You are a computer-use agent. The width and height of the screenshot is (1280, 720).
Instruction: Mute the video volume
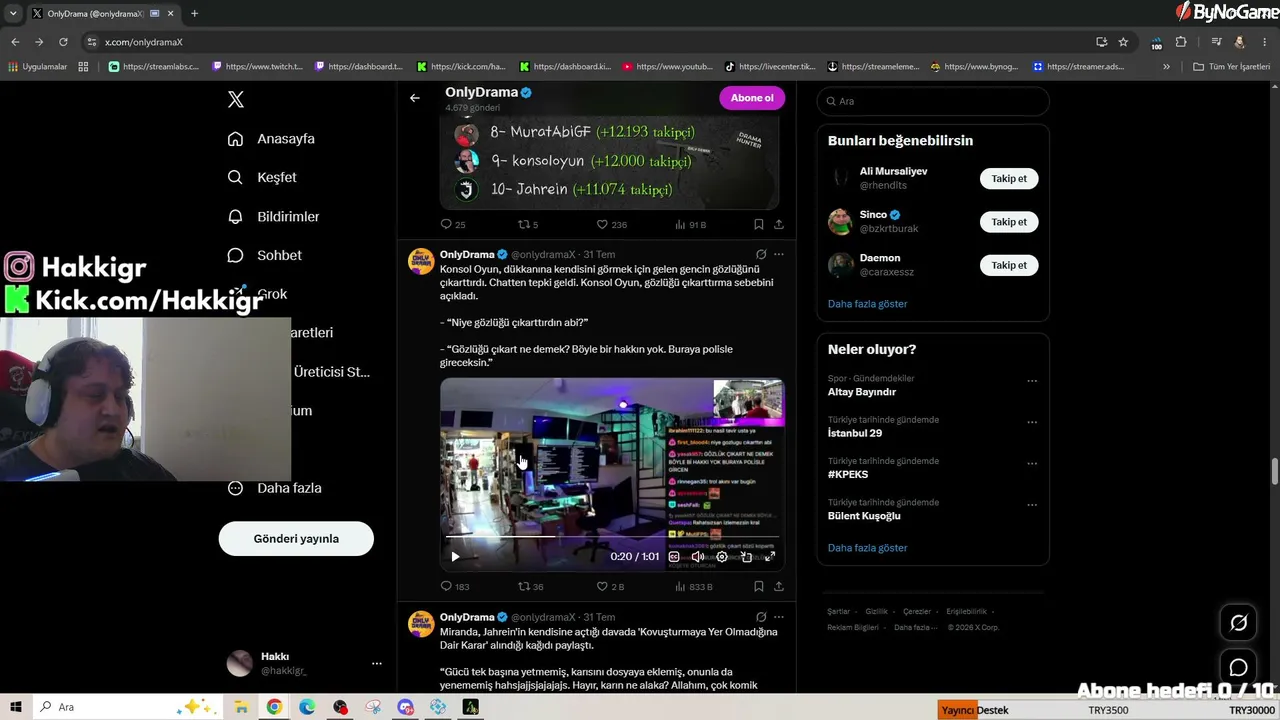click(698, 557)
